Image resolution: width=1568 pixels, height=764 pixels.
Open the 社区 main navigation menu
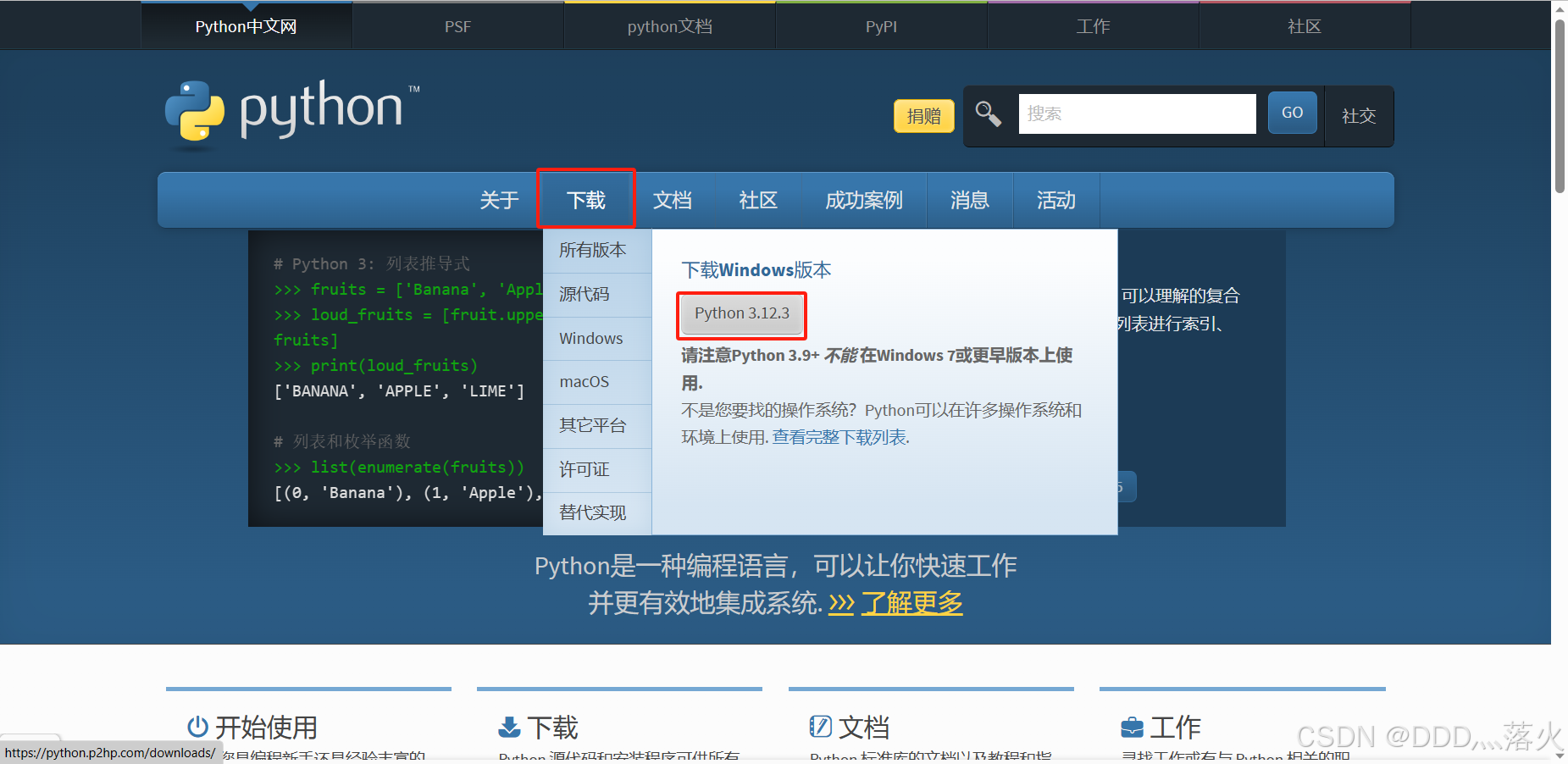(758, 200)
